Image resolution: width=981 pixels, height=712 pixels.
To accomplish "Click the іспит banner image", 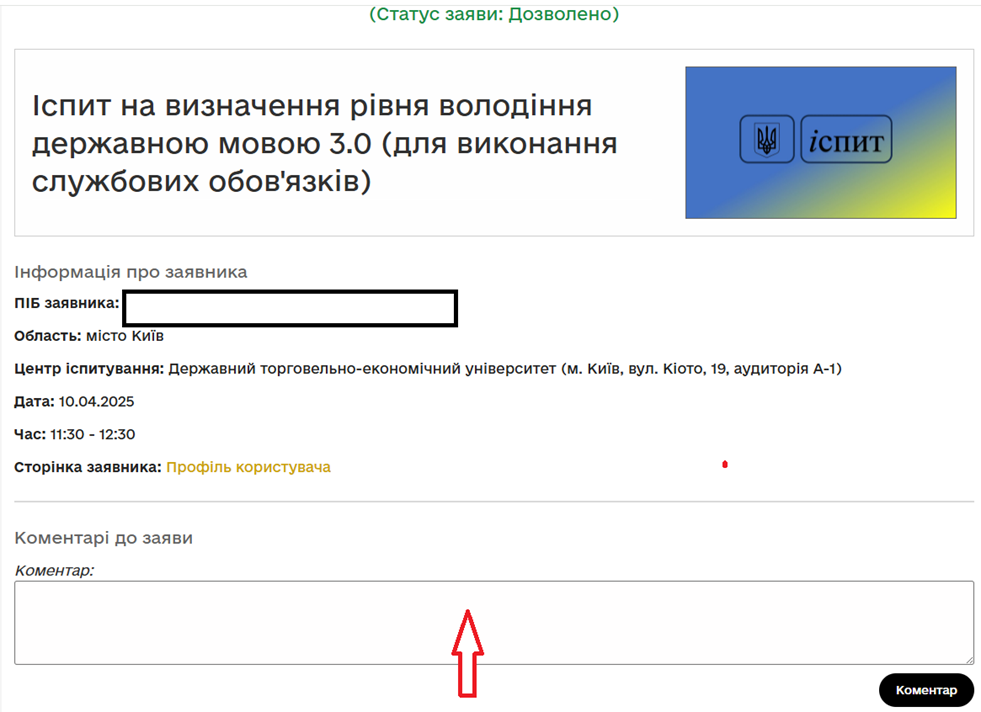I will point(821,143).
